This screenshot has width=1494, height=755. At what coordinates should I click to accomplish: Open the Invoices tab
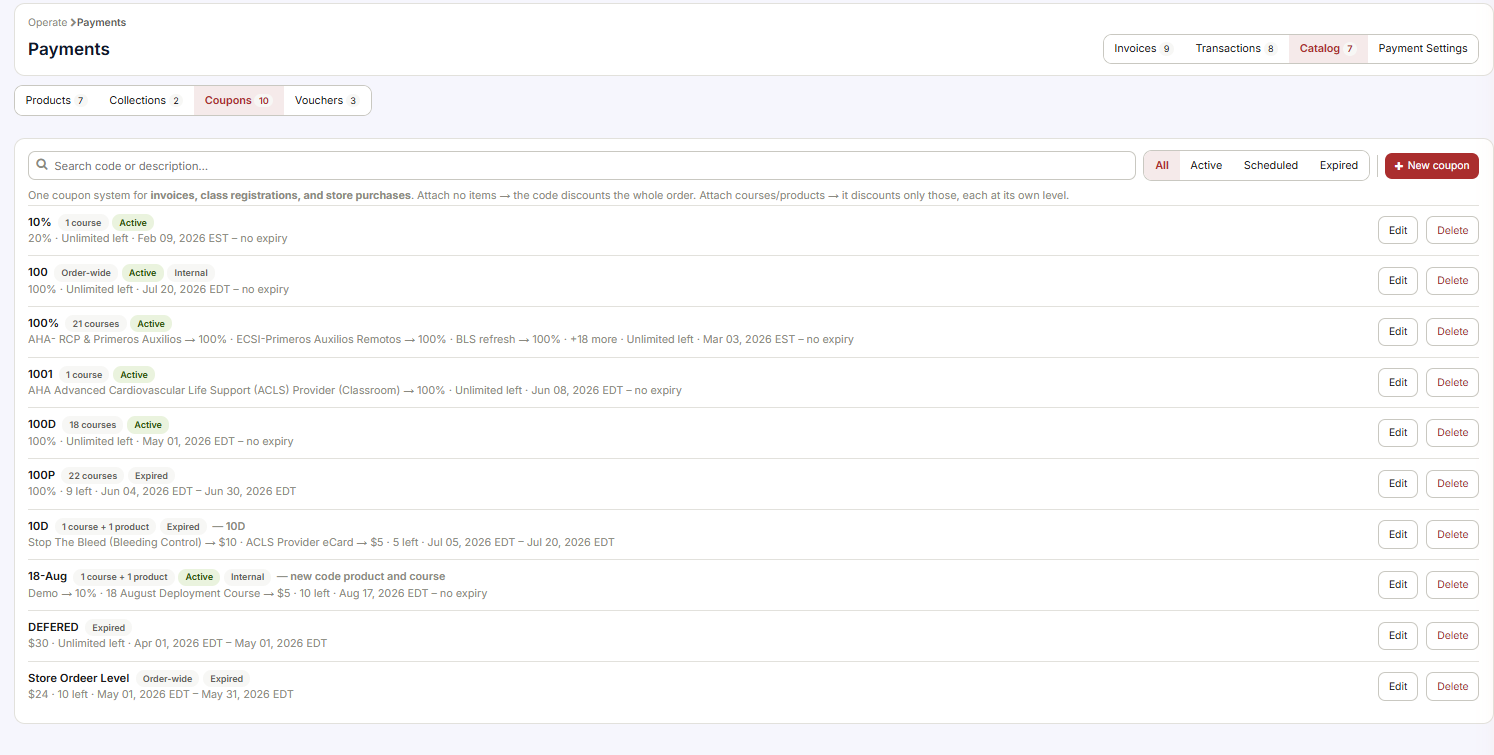tap(1143, 48)
